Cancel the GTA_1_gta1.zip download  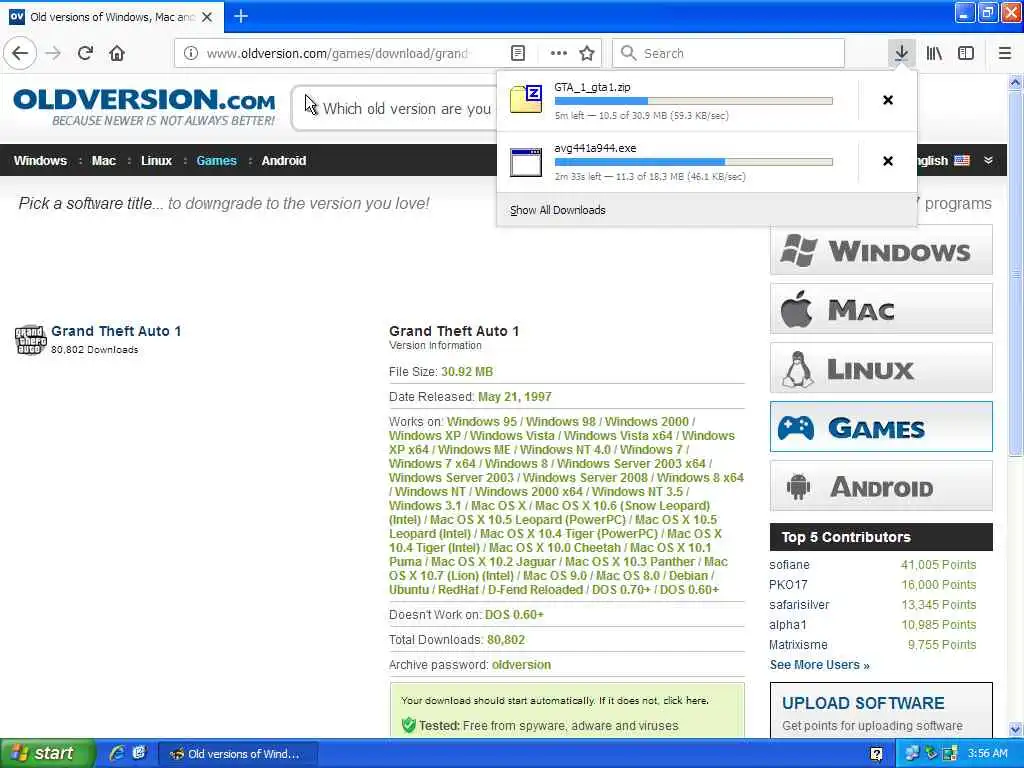point(888,100)
